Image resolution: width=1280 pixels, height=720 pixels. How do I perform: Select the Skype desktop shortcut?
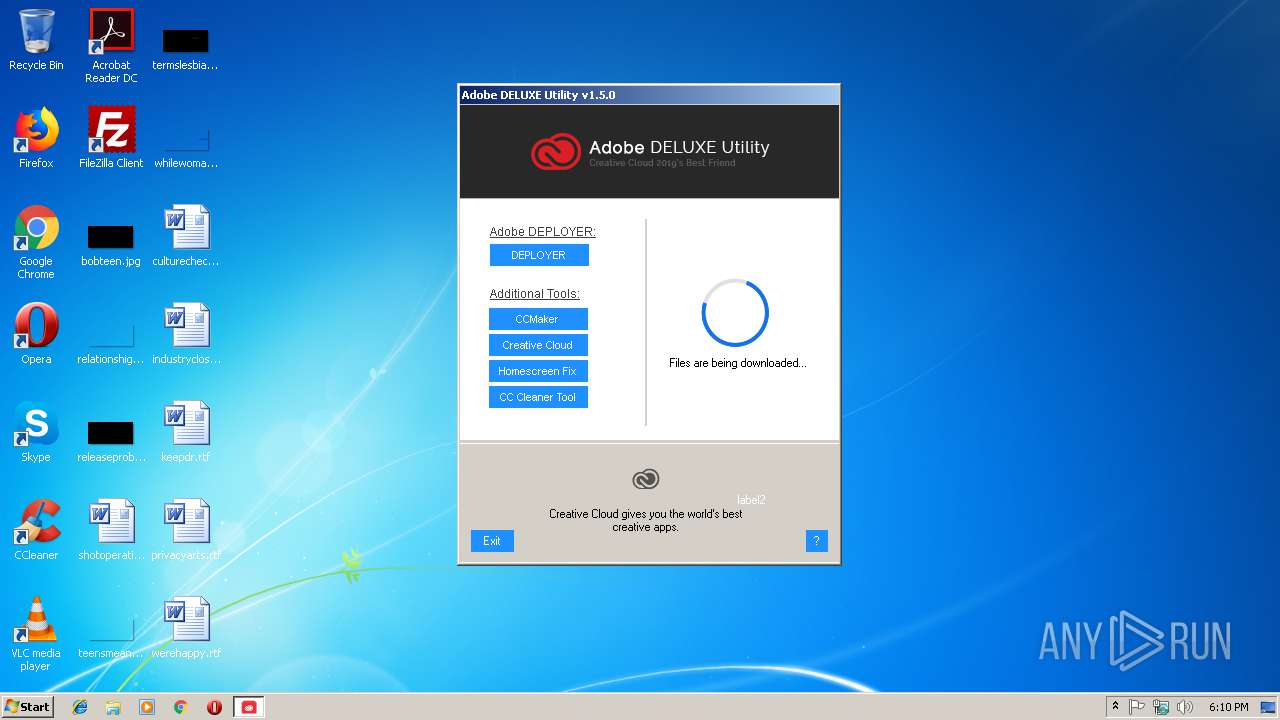[36, 432]
